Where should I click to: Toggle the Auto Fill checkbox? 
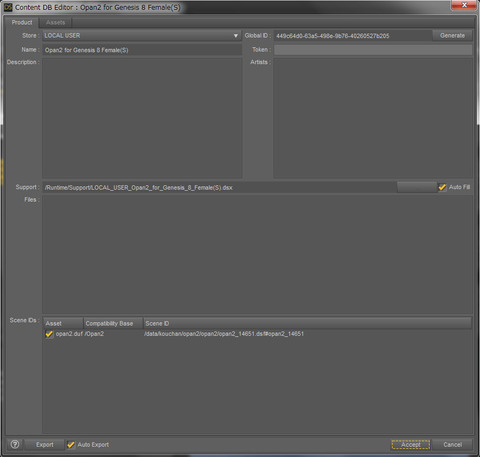(442, 187)
